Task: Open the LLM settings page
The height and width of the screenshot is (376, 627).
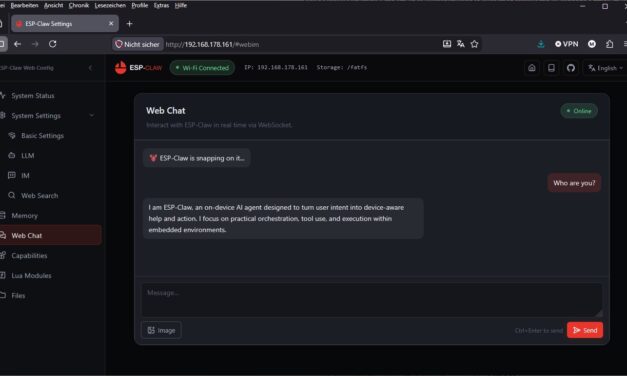Action: coord(28,156)
